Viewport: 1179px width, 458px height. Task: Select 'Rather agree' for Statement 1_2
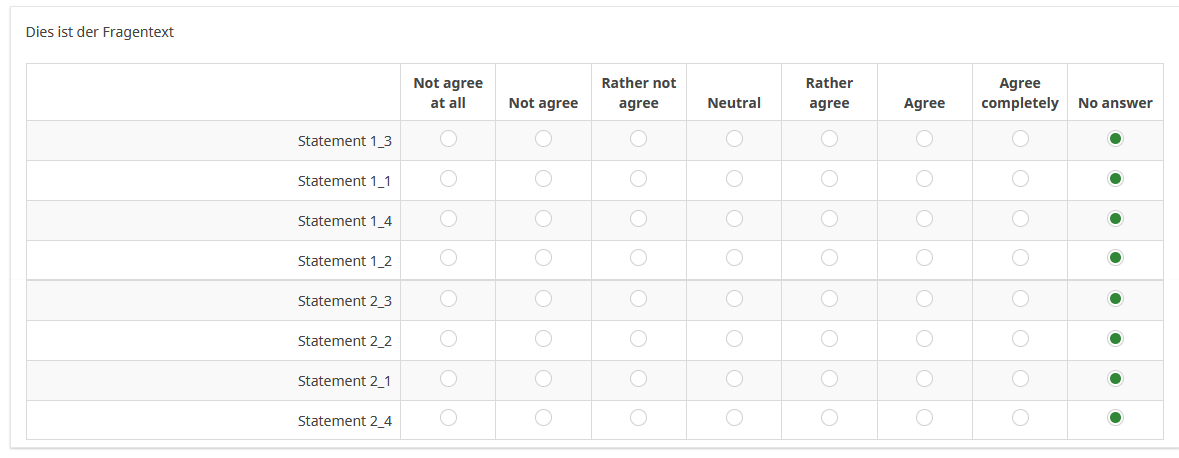coord(829,259)
